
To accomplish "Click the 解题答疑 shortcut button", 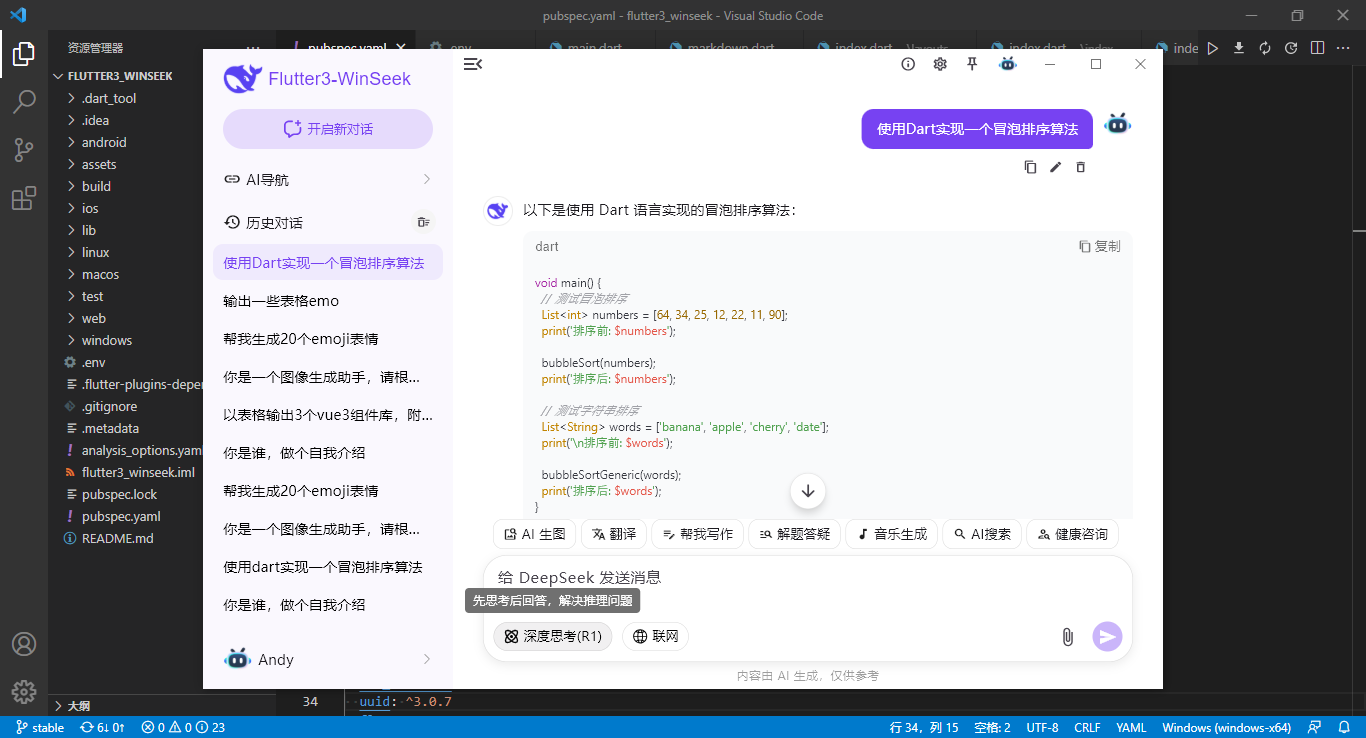I will pyautogui.click(x=794, y=534).
